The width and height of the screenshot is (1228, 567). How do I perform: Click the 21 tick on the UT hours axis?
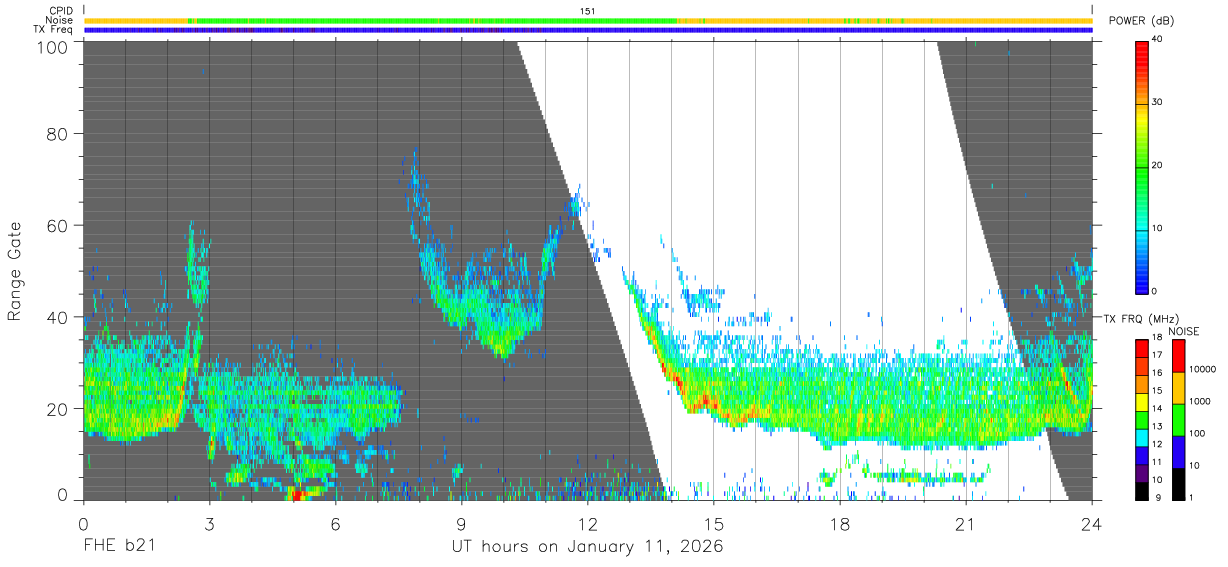pyautogui.click(x=966, y=523)
